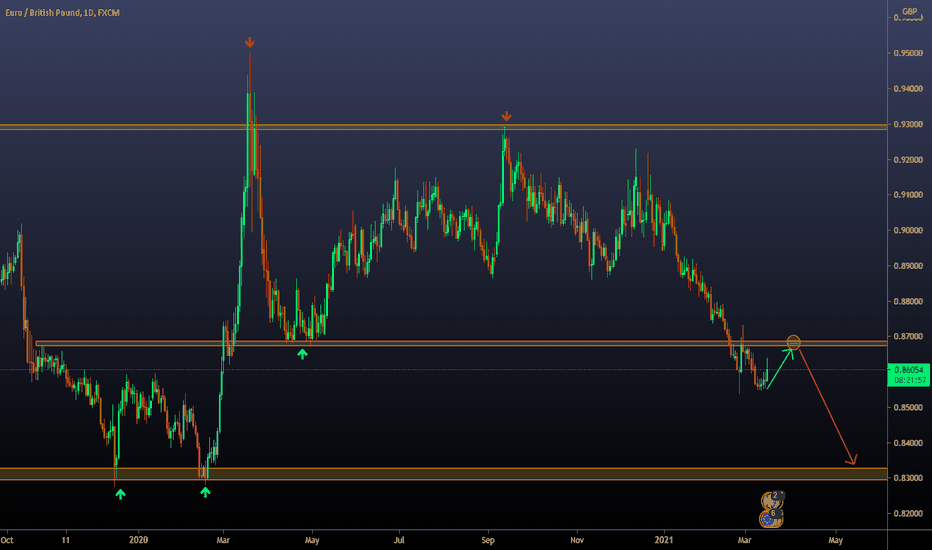The width and height of the screenshot is (932, 550).
Task: Click the 0.84000 price axis label
Action: [908, 443]
